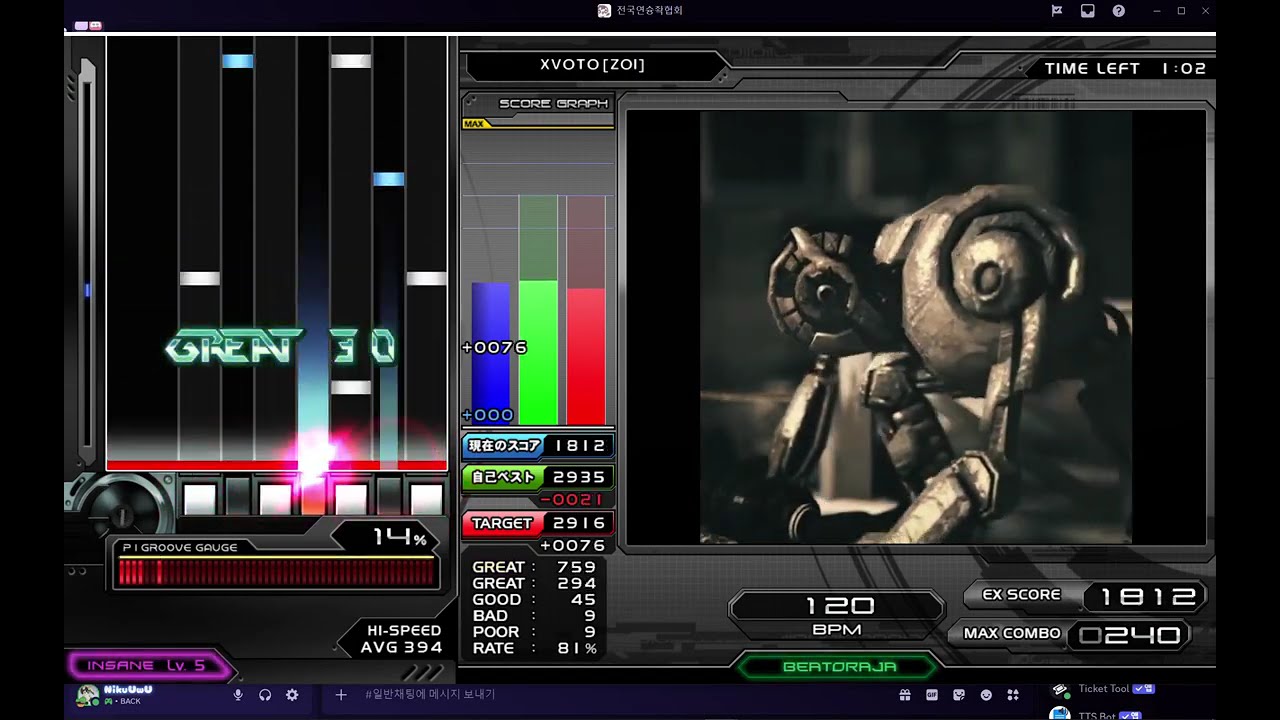Maximize the Discord window
This screenshot has height=720, width=1280.
(1181, 11)
